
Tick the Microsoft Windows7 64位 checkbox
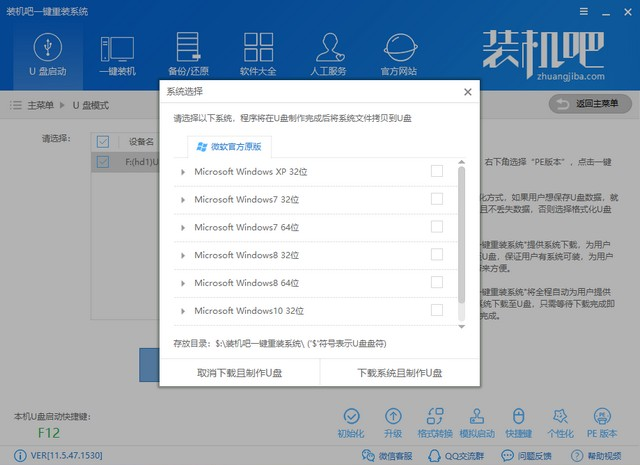point(436,227)
